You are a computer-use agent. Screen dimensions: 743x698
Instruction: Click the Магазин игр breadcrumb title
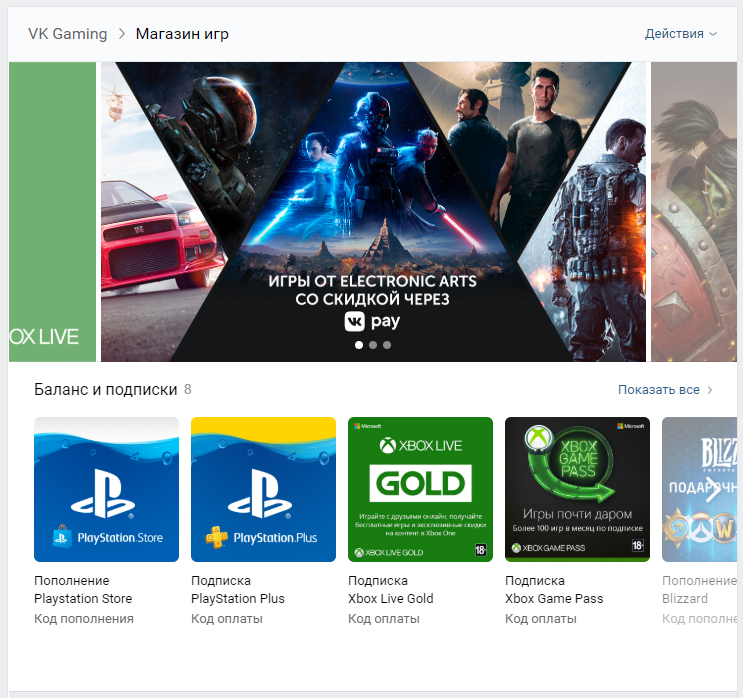(x=182, y=34)
